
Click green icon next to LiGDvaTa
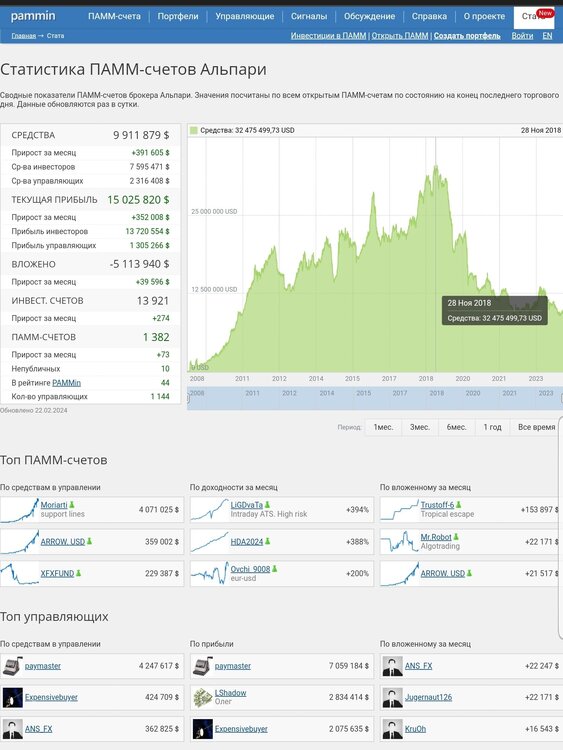point(267,505)
